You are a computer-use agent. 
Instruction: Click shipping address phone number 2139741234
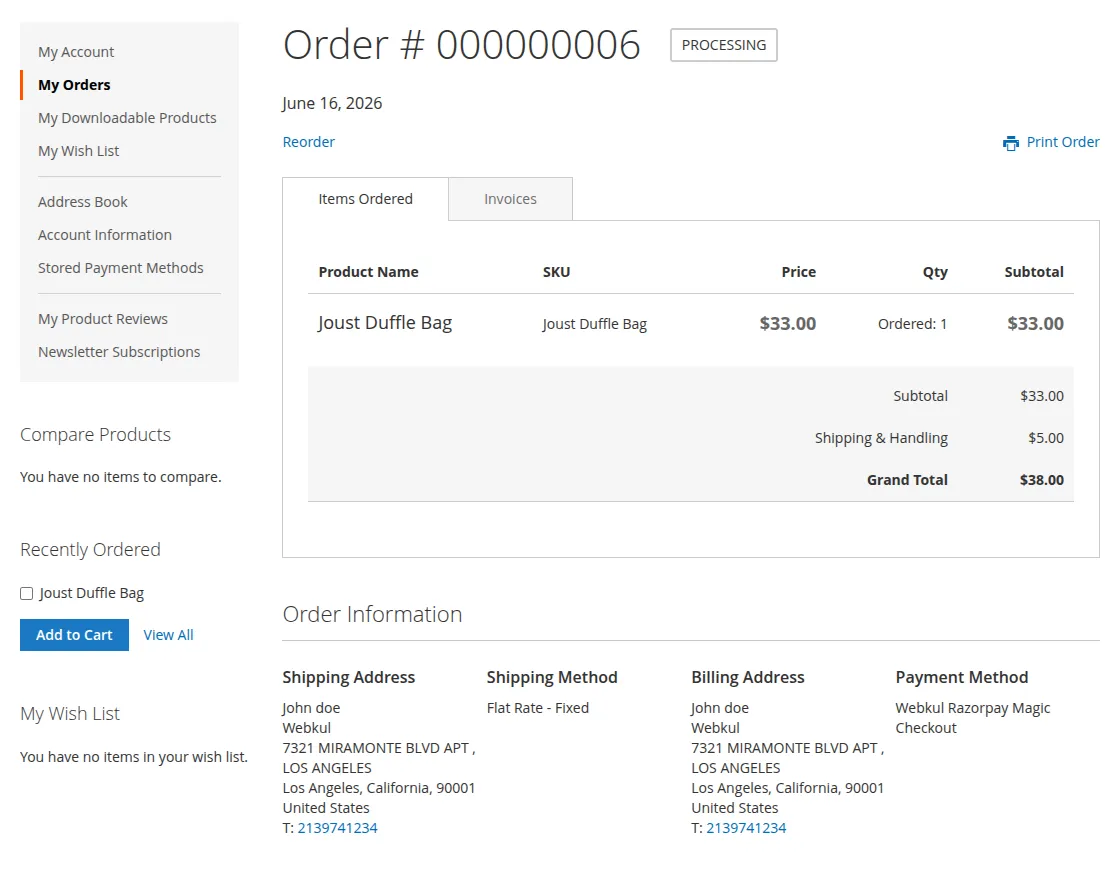point(337,828)
